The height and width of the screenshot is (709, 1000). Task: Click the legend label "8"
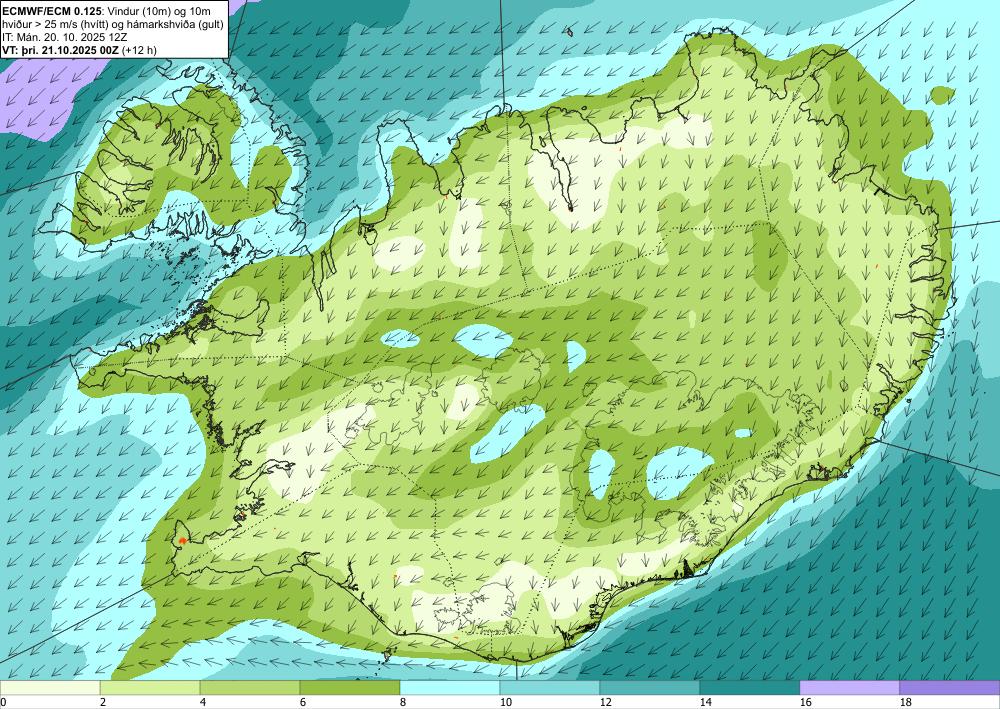tap(403, 702)
